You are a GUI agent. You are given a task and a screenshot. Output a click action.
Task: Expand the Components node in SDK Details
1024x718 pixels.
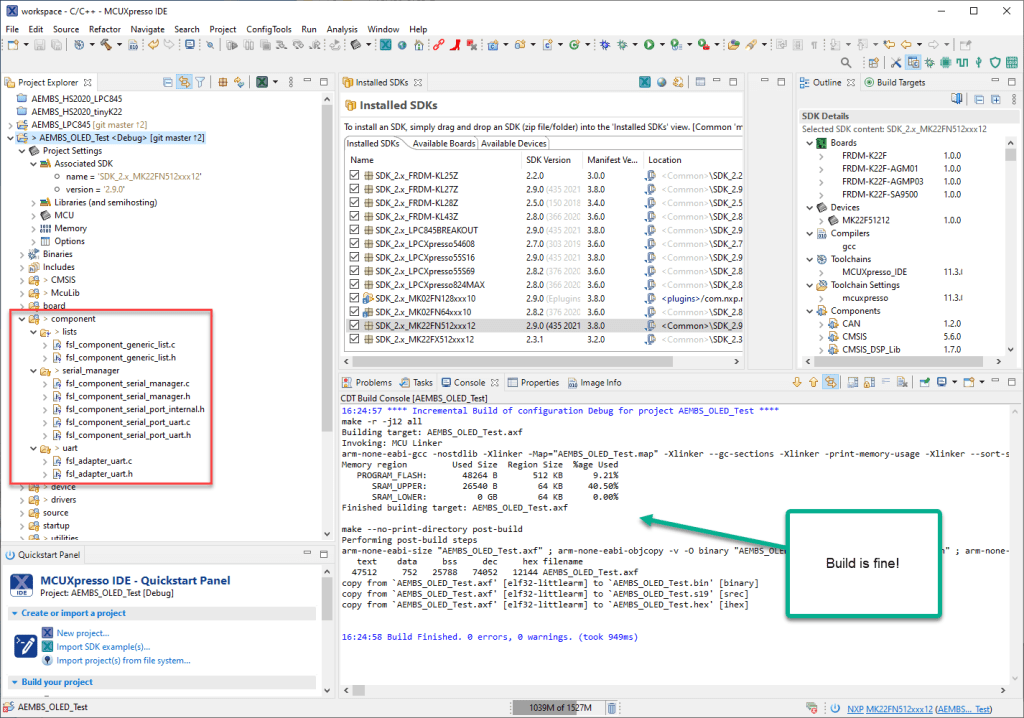pyautogui.click(x=808, y=311)
